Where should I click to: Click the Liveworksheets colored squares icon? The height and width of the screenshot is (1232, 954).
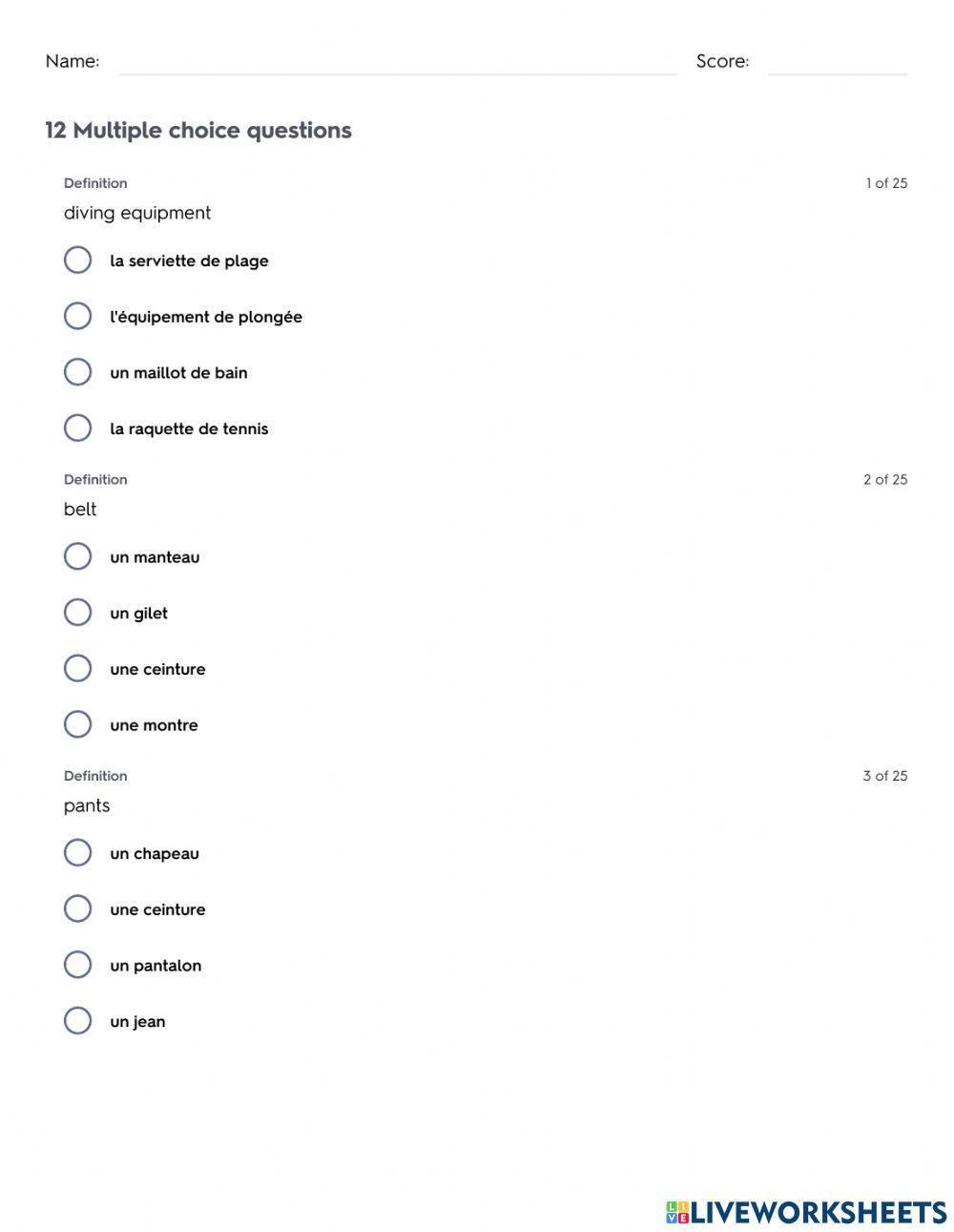pyautogui.click(x=677, y=1212)
